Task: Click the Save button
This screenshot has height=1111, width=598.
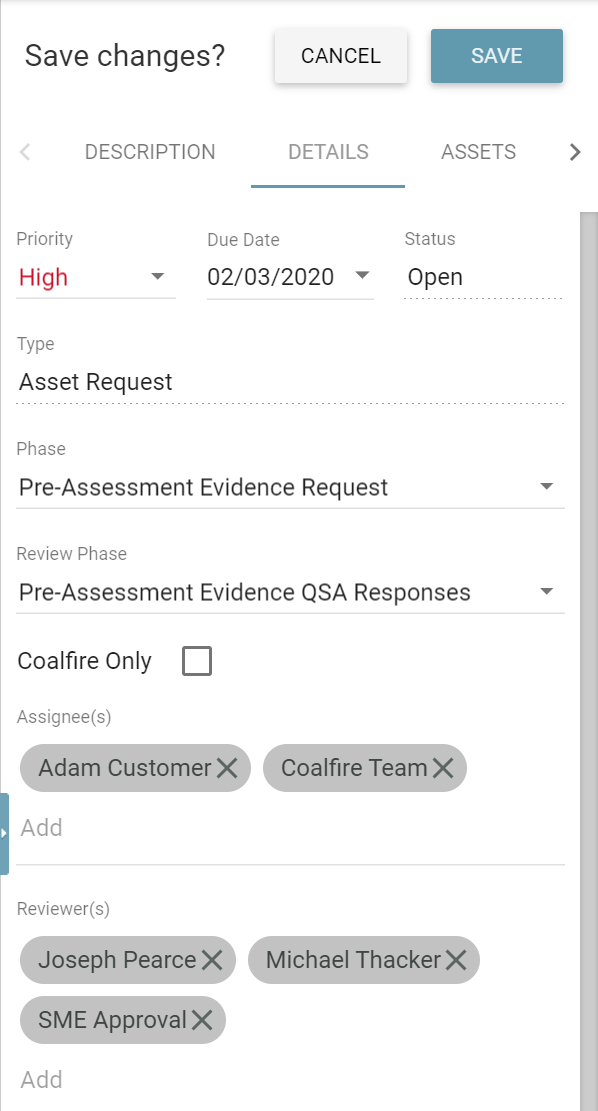Action: [497, 56]
